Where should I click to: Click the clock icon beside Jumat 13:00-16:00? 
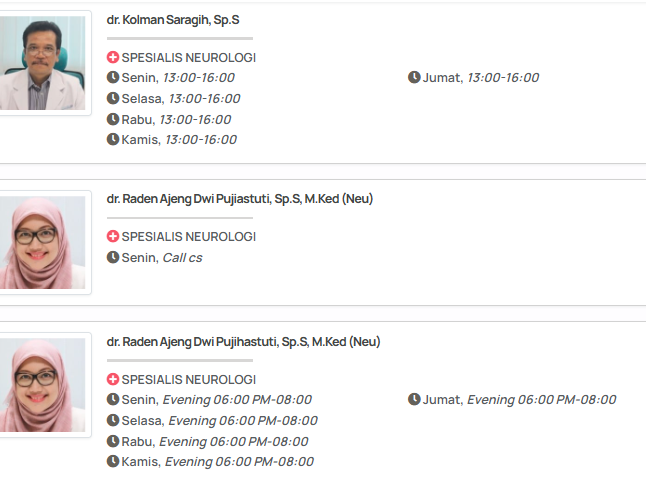414,78
